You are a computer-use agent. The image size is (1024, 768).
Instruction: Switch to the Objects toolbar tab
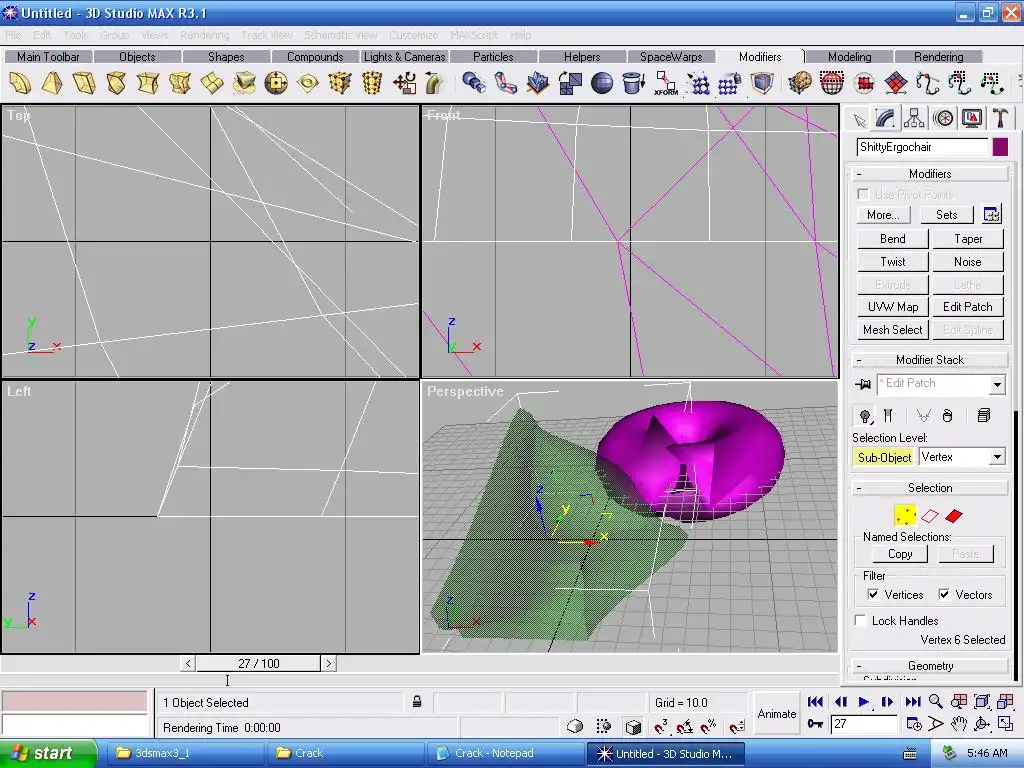click(x=137, y=57)
